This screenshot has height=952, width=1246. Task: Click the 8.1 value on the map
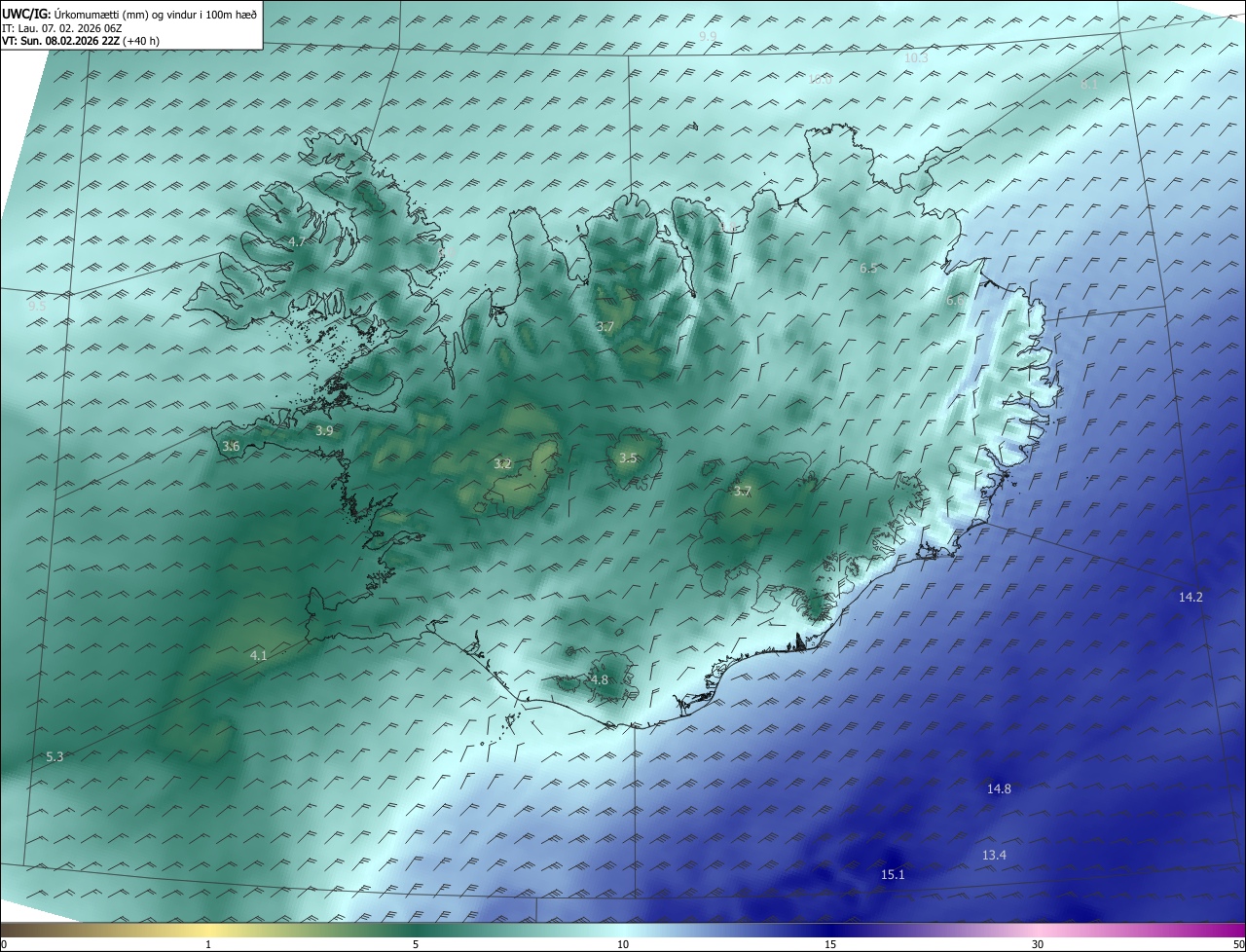pos(1089,85)
